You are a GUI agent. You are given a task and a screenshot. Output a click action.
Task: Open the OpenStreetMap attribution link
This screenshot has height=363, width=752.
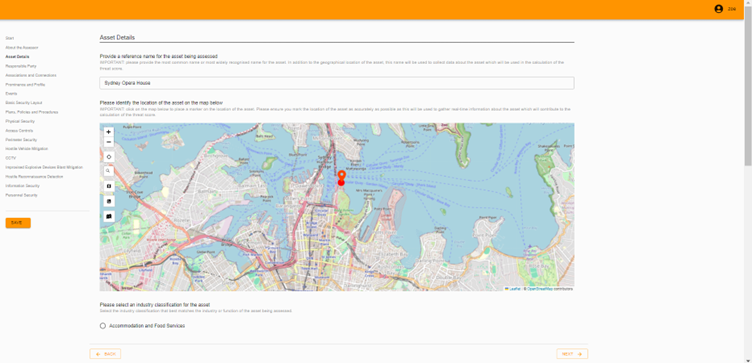(x=540, y=289)
